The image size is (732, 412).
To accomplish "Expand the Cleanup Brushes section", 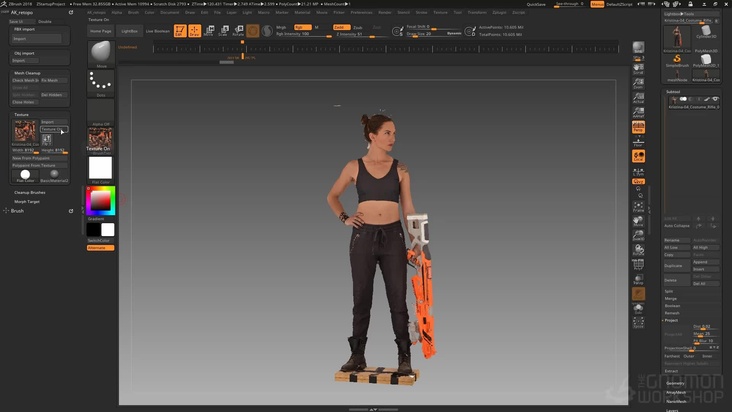I will point(29,192).
